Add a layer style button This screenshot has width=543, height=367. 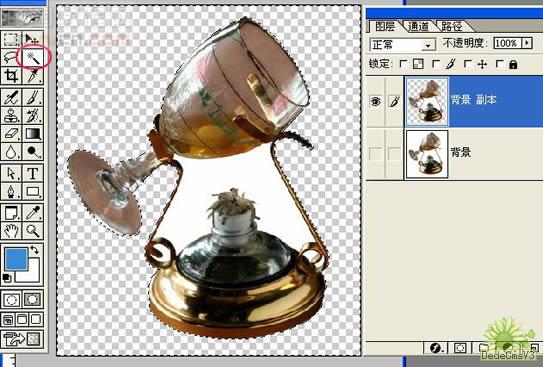pos(436,348)
